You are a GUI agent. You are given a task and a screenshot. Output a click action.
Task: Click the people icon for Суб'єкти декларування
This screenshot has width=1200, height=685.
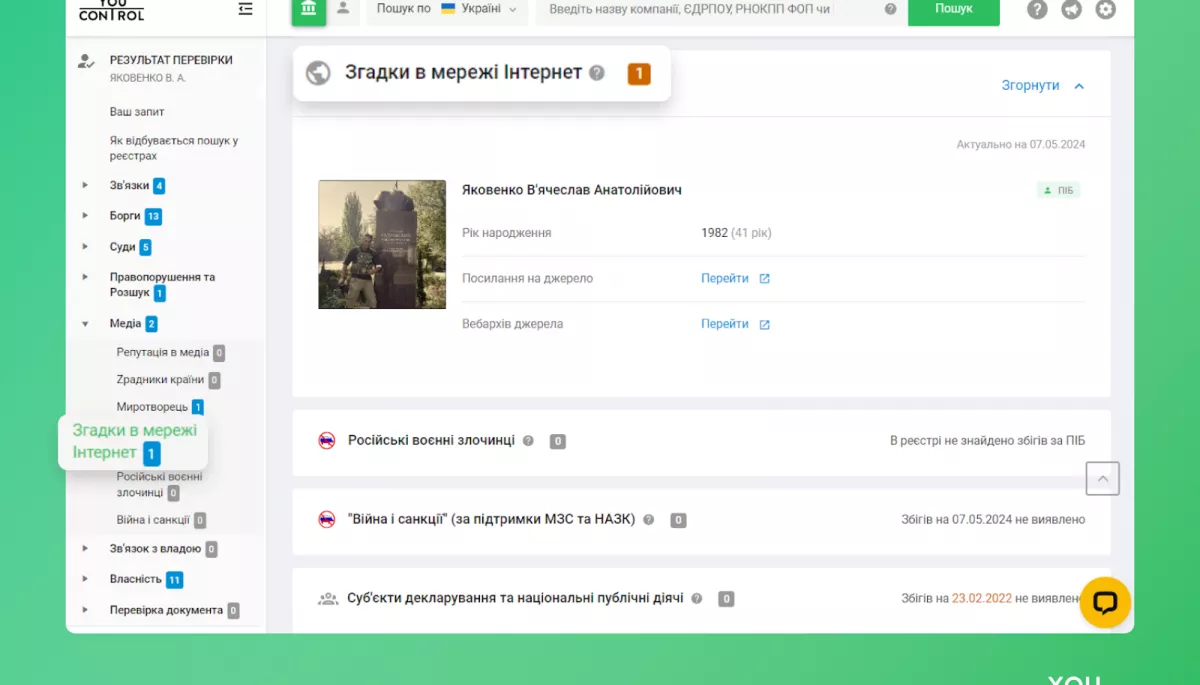(328, 599)
